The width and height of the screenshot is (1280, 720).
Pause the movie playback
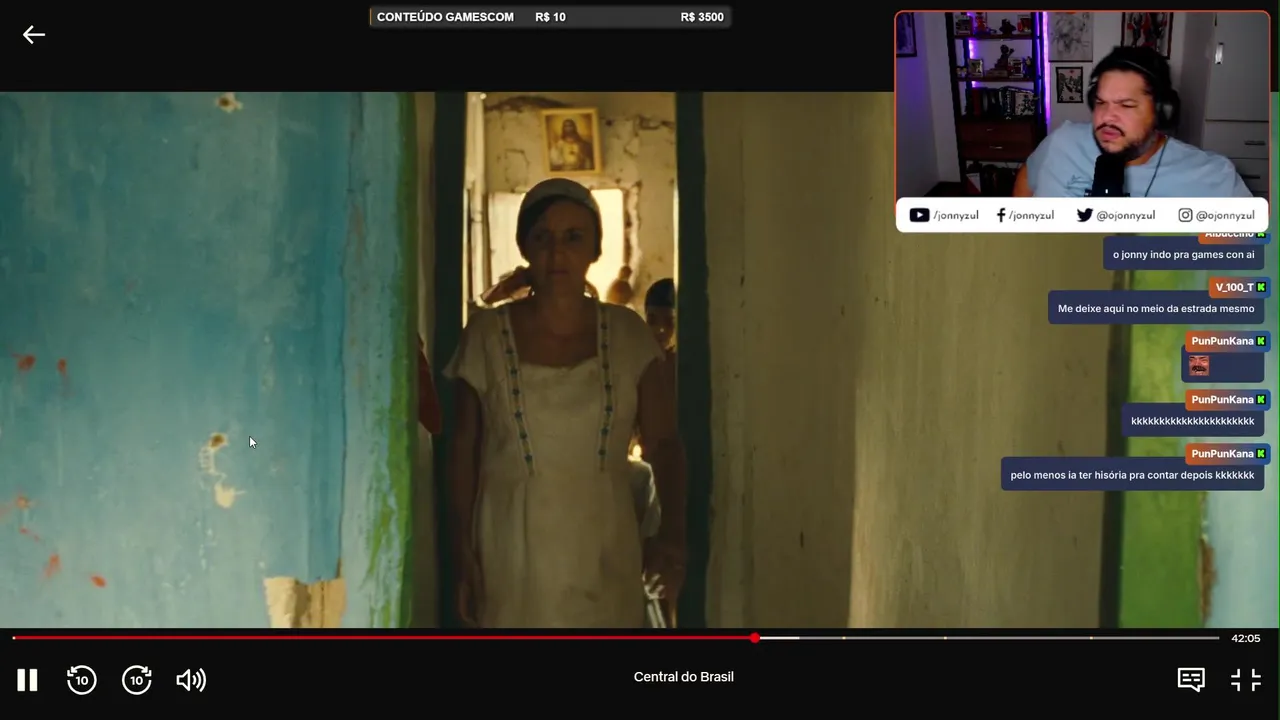[27, 680]
